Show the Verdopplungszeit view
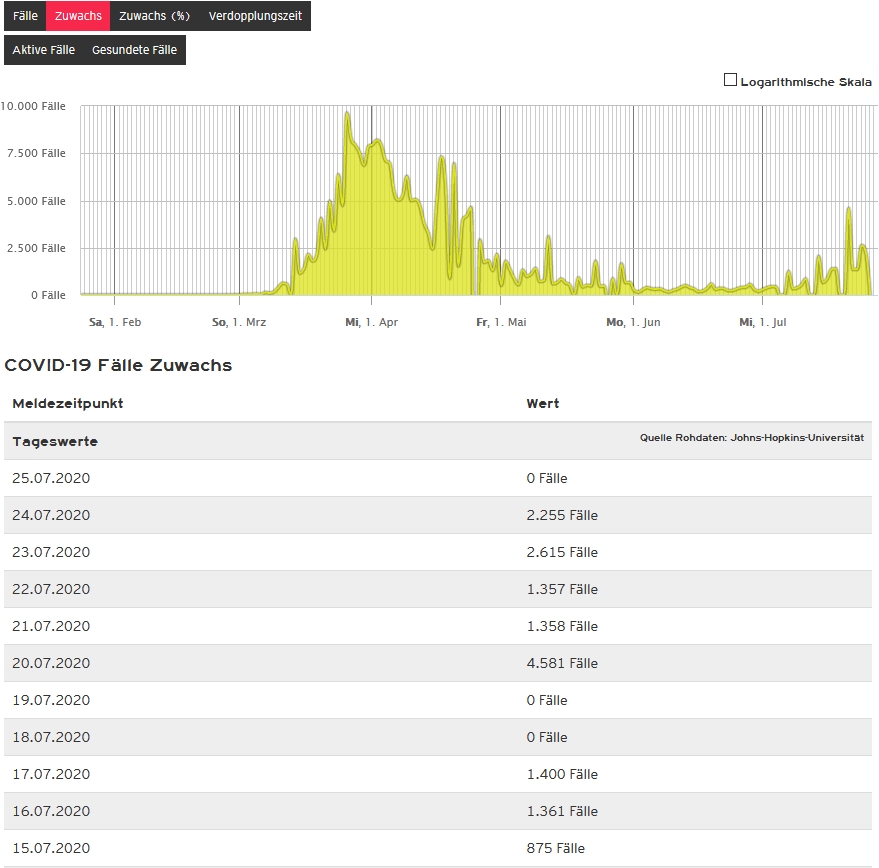879x868 pixels. 255,16
